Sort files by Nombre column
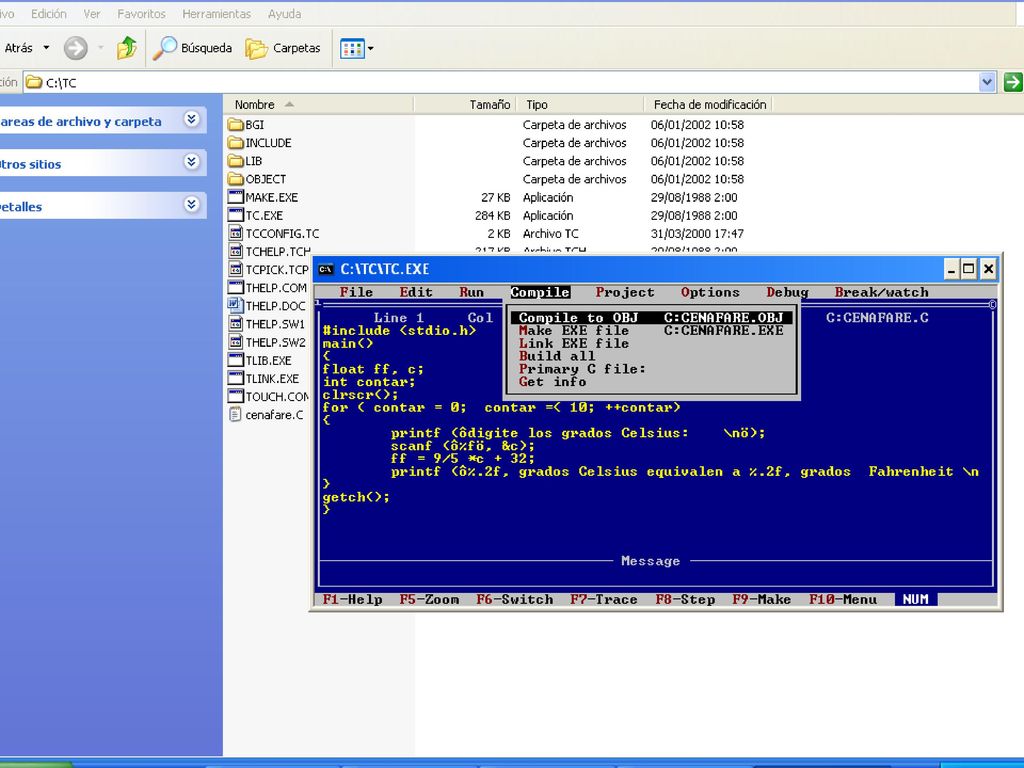This screenshot has height=768, width=1024. [319, 104]
